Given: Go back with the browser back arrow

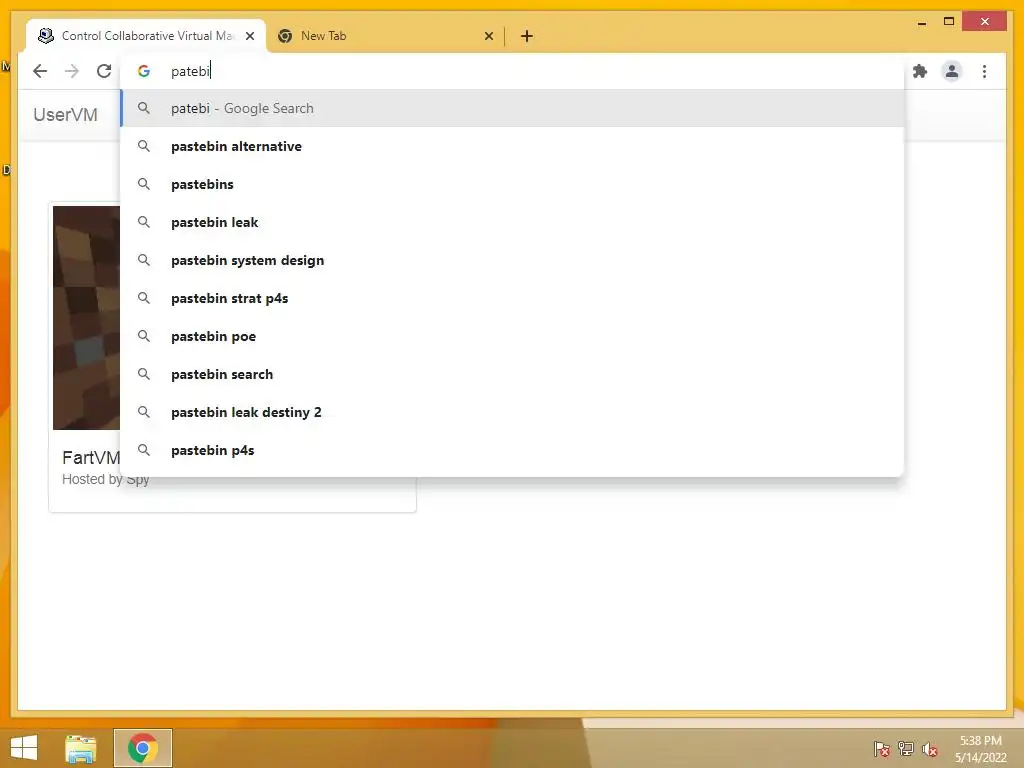Looking at the screenshot, I should [40, 71].
